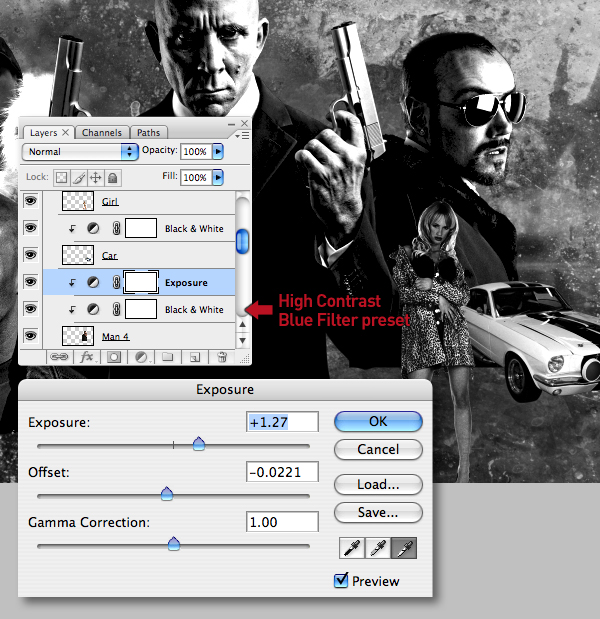This screenshot has height=619, width=600.
Task: Switch to the Paths tab
Action: (x=148, y=133)
